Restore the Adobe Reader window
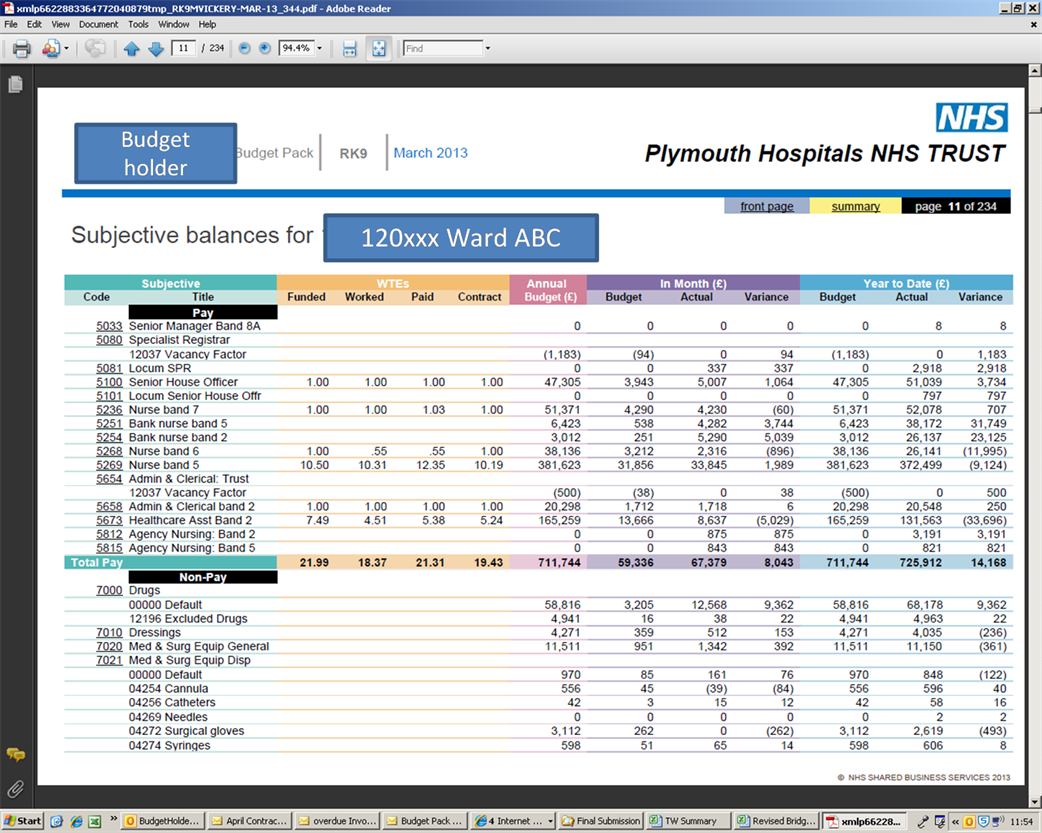The image size is (1042, 833). click(x=1019, y=8)
